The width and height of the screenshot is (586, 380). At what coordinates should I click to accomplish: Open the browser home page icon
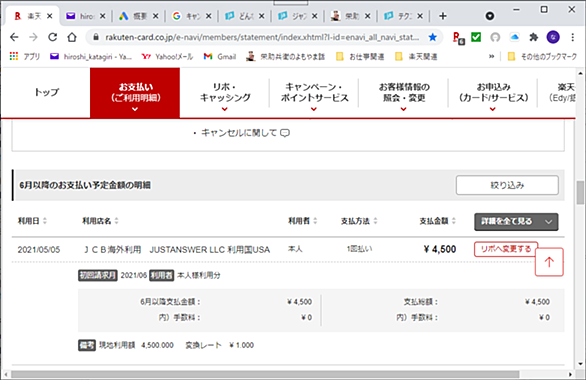click(x=72, y=37)
